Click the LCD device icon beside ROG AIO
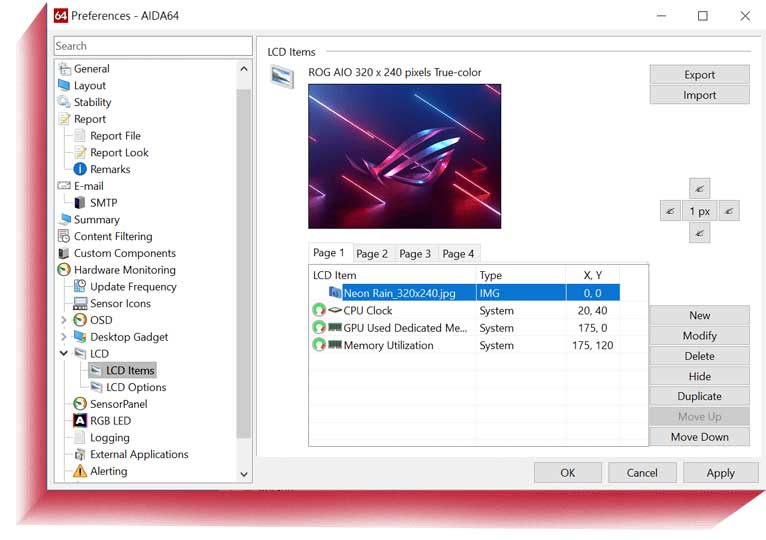Viewport: 766px width, 540px height. pos(282,77)
